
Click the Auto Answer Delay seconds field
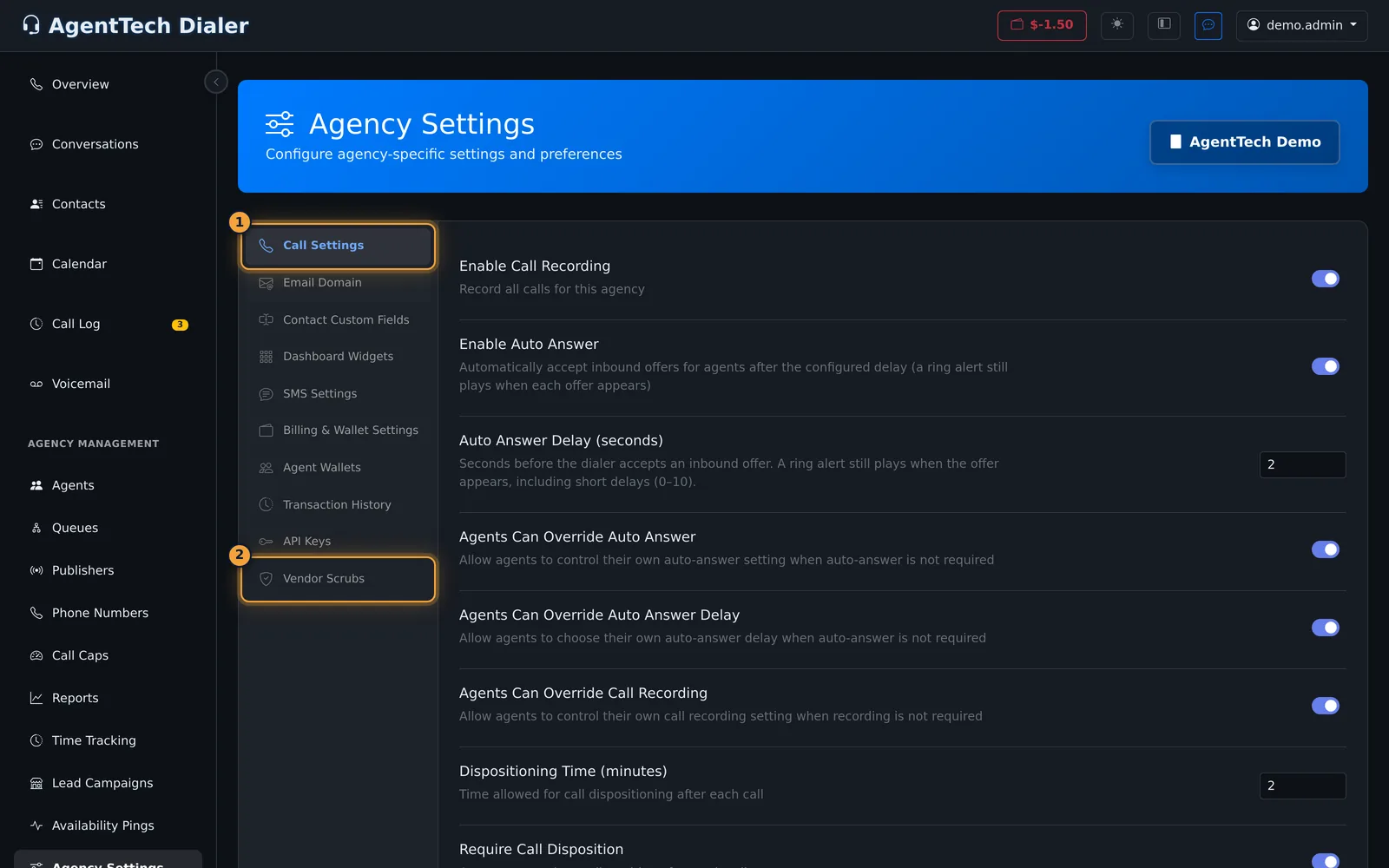(x=1302, y=464)
